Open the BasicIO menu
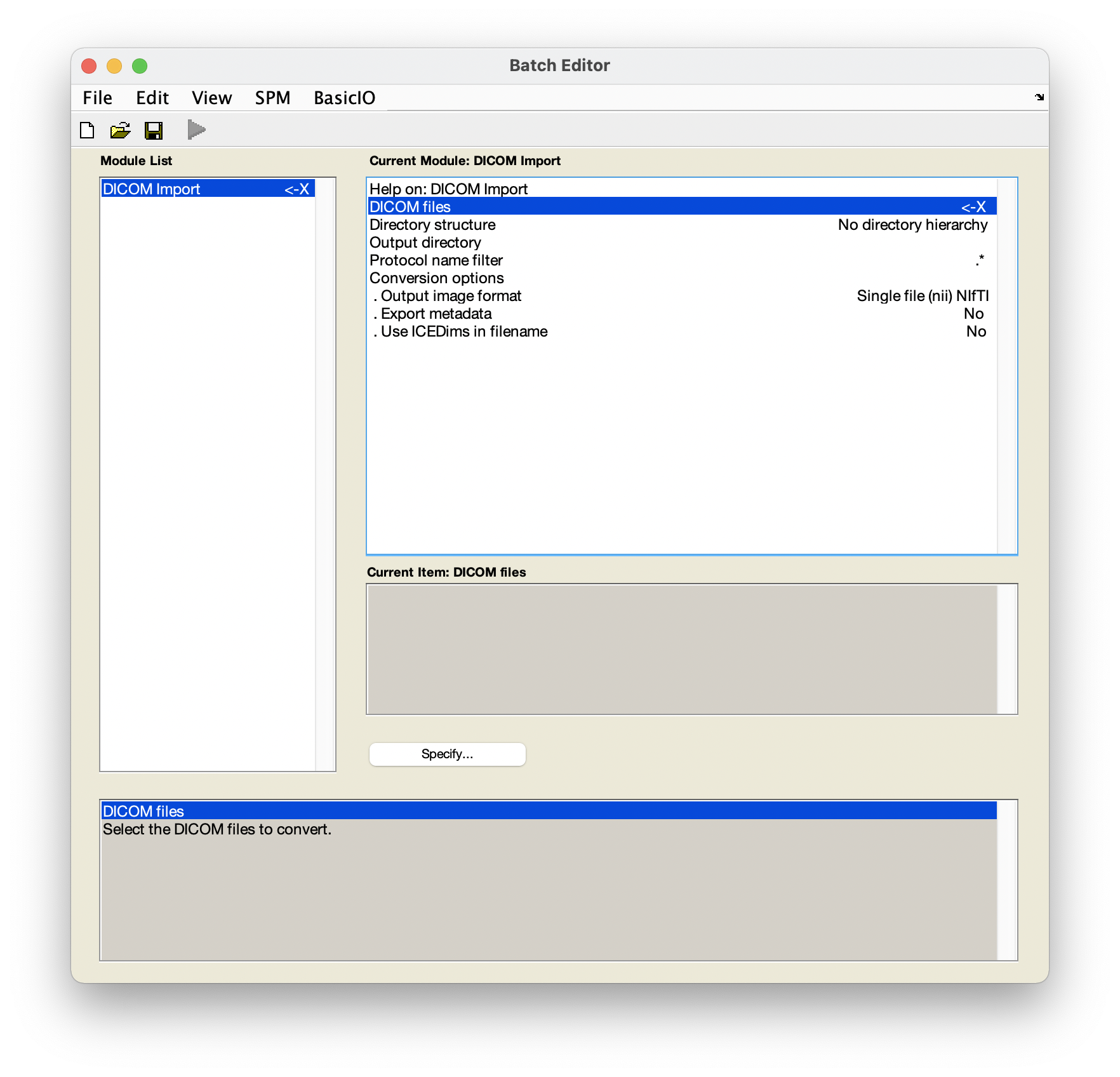The width and height of the screenshot is (1120, 1077). [x=344, y=98]
